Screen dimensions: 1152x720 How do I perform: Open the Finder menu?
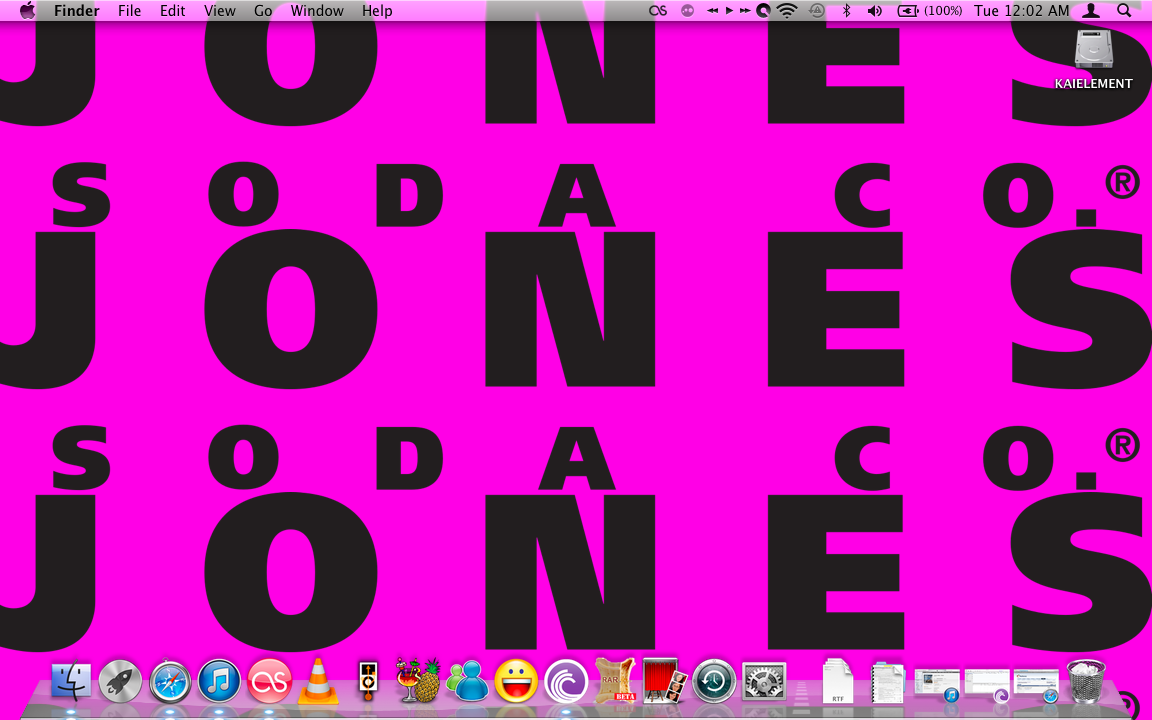(76, 10)
